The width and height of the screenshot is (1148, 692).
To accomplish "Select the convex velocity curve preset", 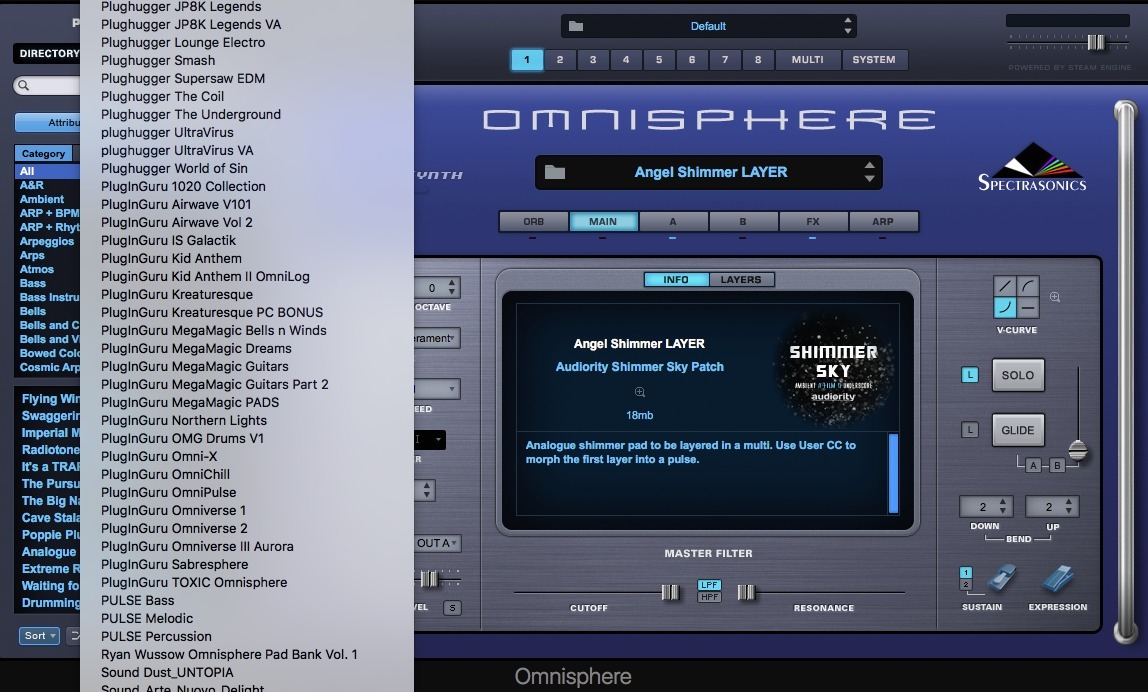I will pos(1028,286).
